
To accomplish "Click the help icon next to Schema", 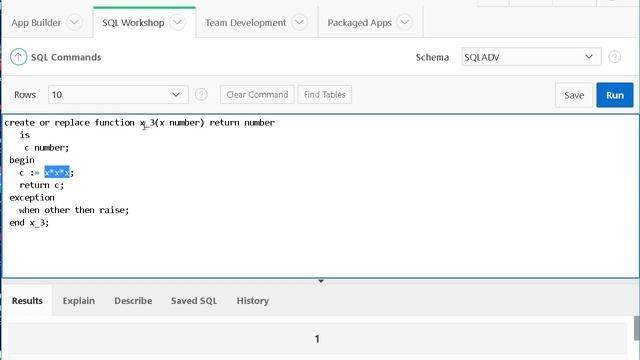I will coord(614,57).
